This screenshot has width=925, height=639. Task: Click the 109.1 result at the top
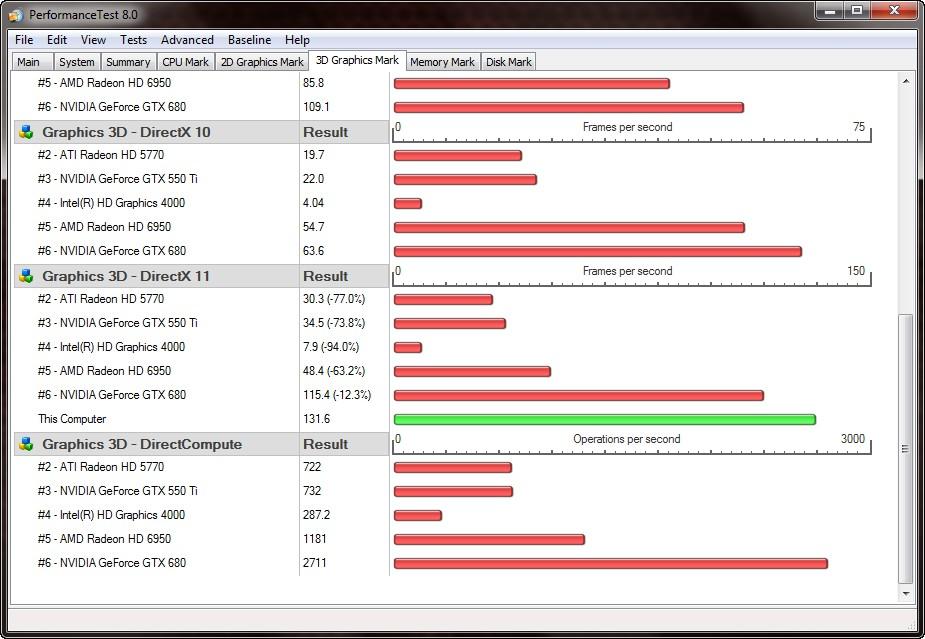tap(316, 107)
